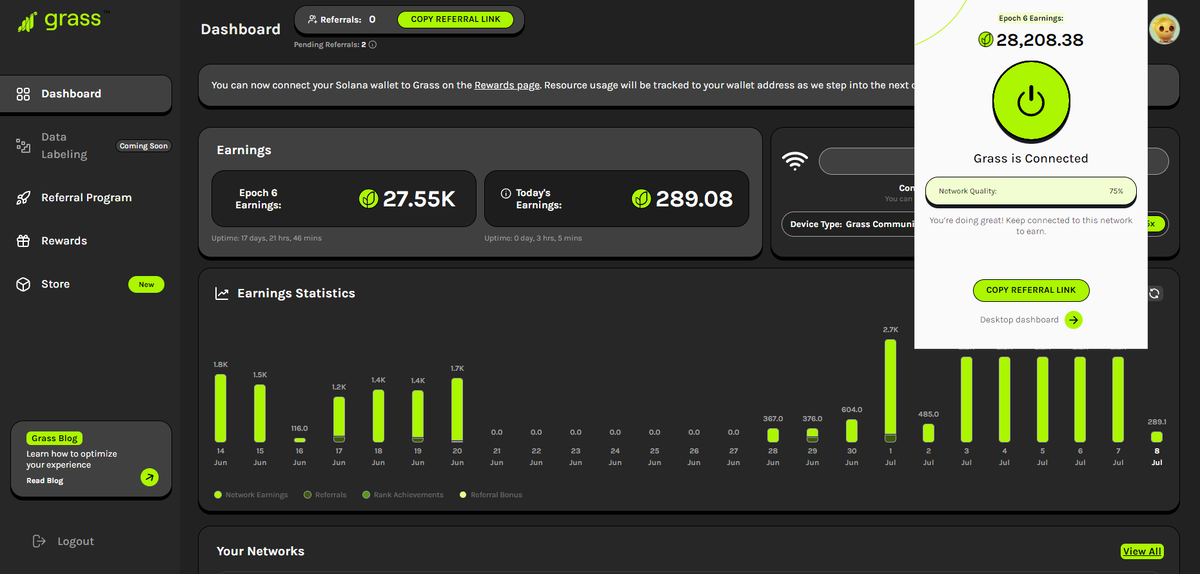Click the 28,208.38 earnings value

coord(1040,41)
